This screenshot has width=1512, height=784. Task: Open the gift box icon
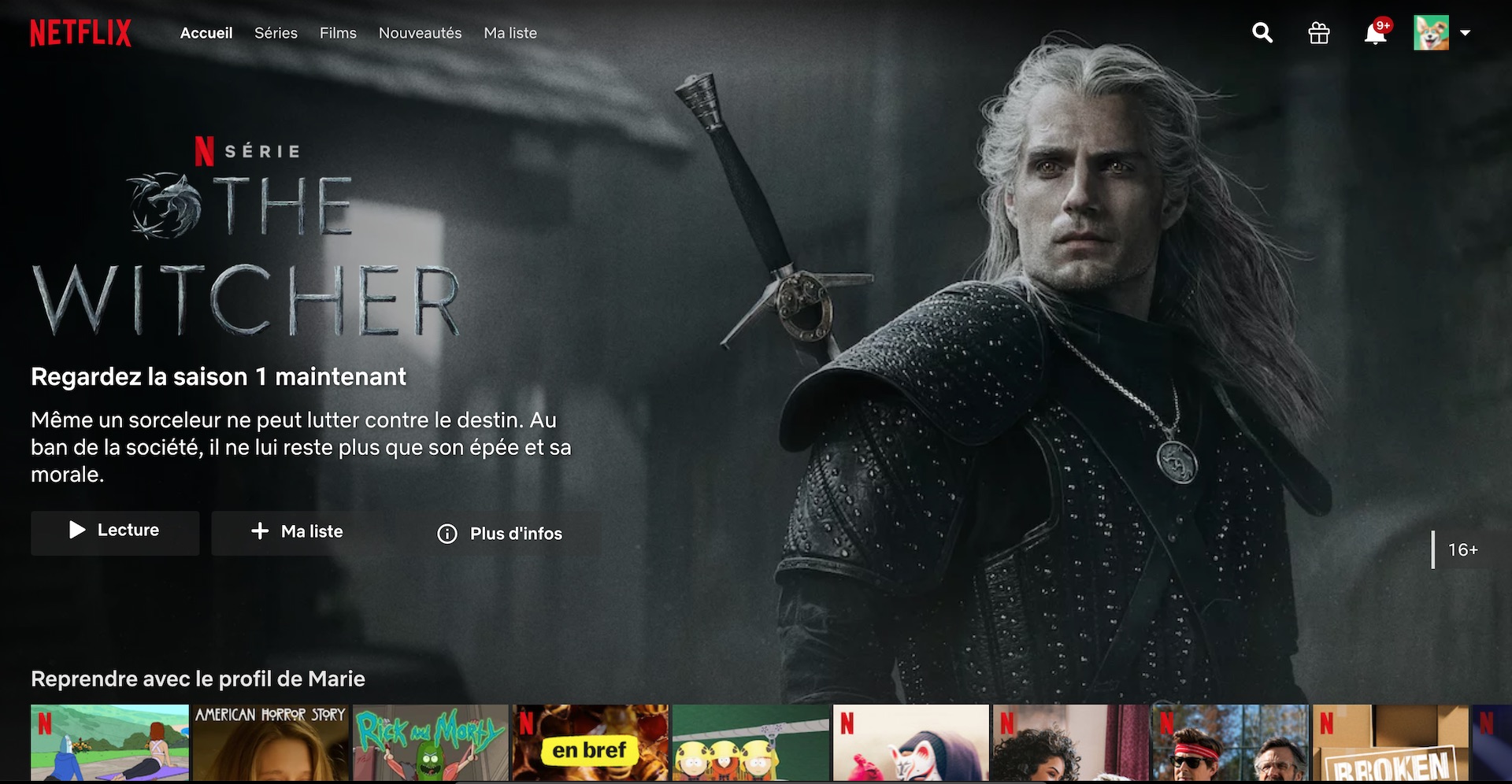point(1319,33)
